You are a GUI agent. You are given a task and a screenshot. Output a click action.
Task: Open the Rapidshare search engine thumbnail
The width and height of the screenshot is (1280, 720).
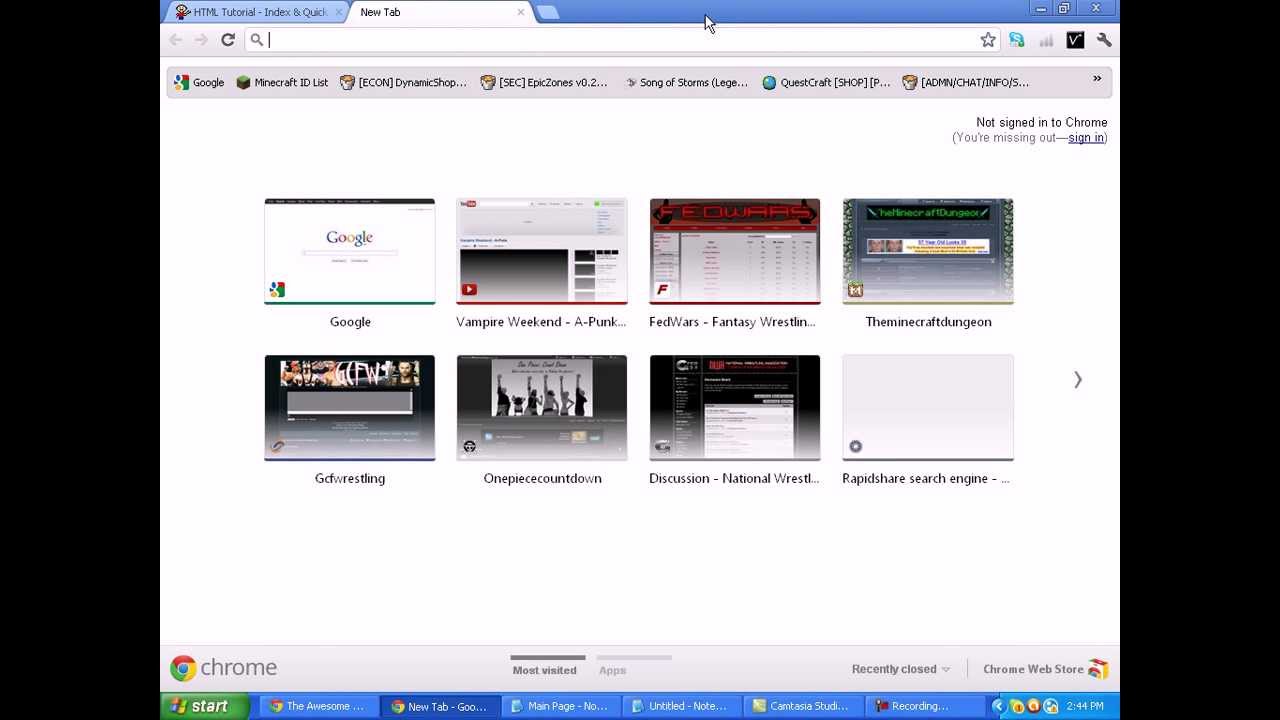[x=928, y=408]
